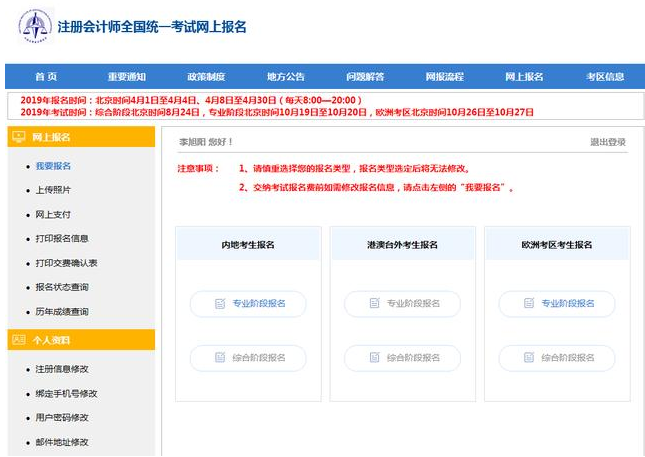Viewport: 645px width, 457px height.
Task: Go to 网上支付 in the sidebar
Action: pyautogui.click(x=53, y=215)
